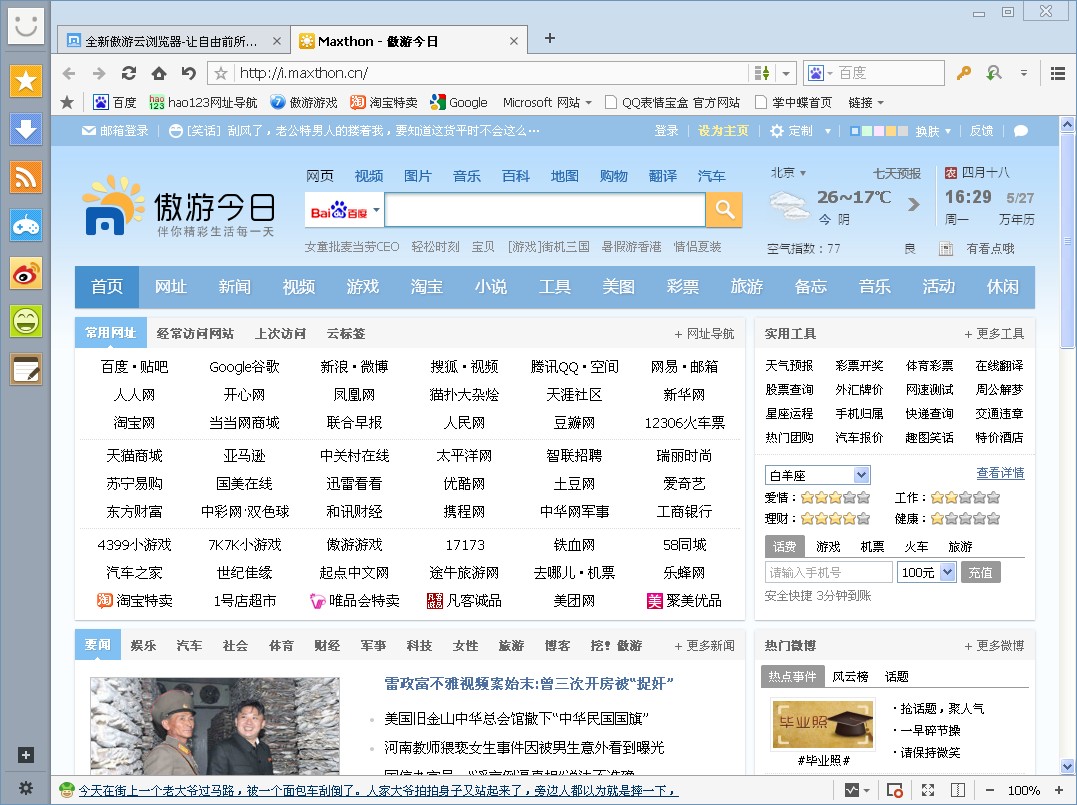
Task: Toggle split screen view in status bar
Action: point(957,790)
